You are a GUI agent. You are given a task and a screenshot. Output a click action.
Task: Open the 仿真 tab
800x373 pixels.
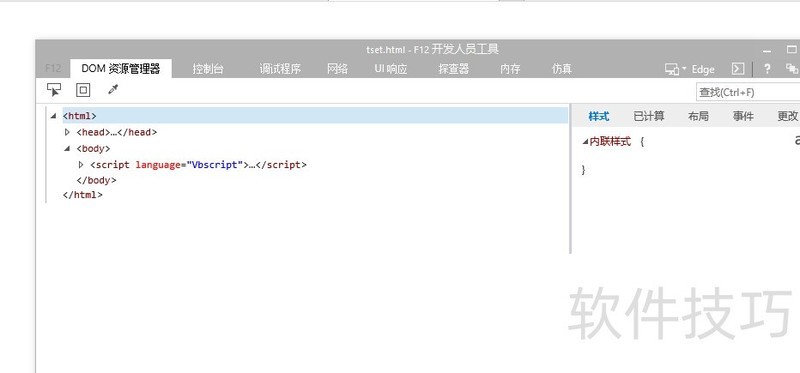(562, 69)
